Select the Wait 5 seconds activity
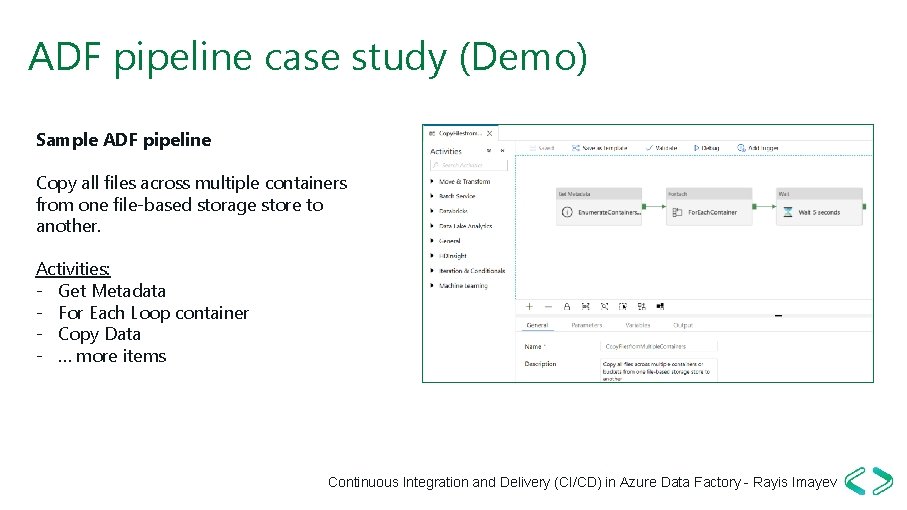This screenshot has height=510, width=907. point(819,206)
